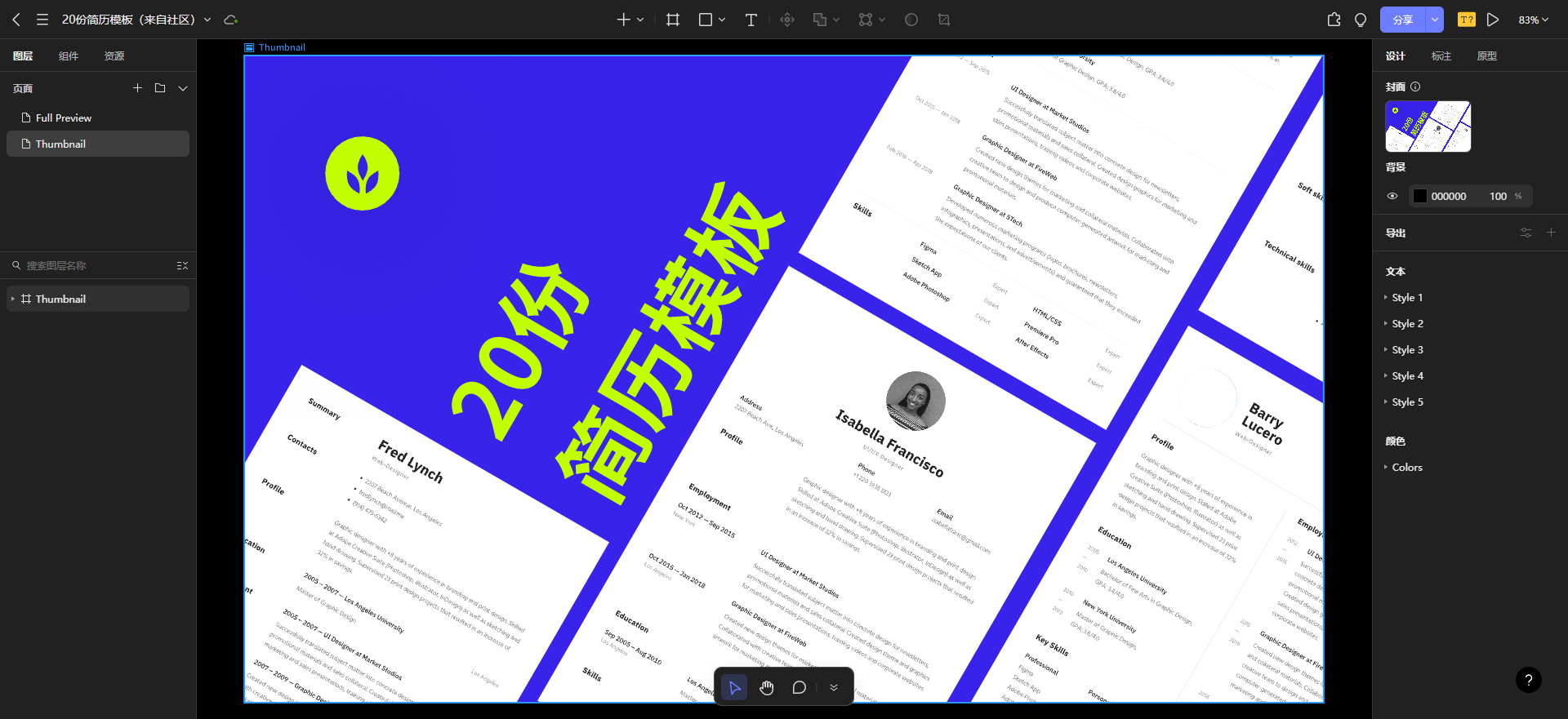Image resolution: width=1568 pixels, height=719 pixels.
Task: Open the boolean operations dropdown arrow
Action: tap(836, 20)
